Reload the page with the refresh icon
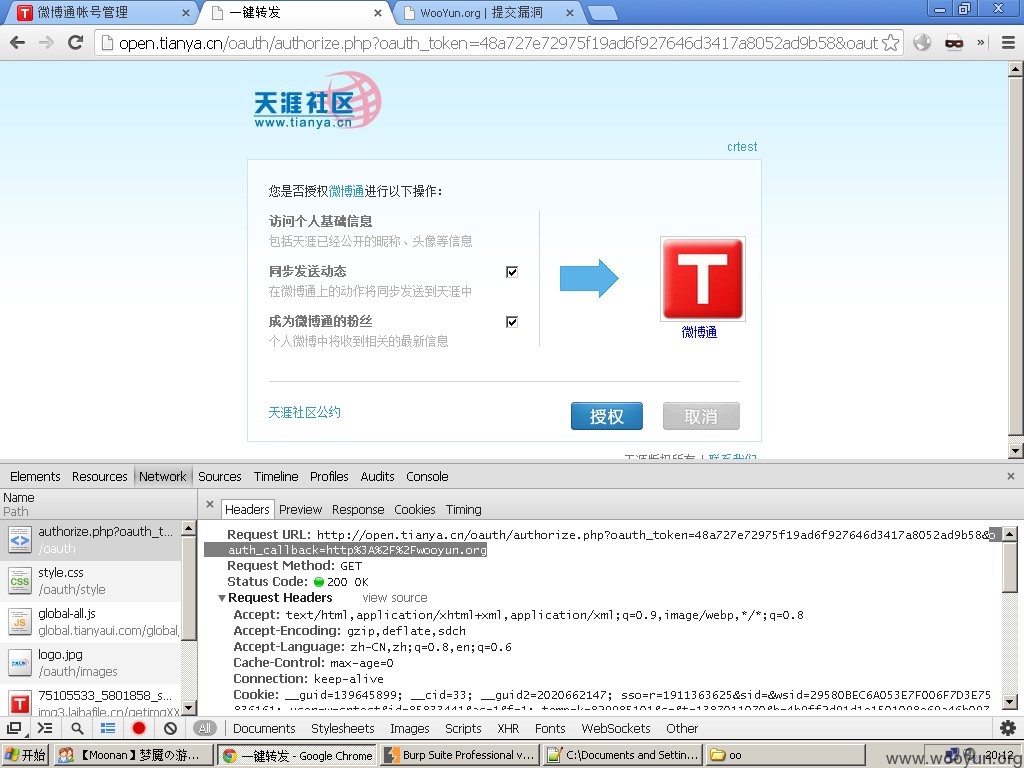The image size is (1024, 768). pos(76,43)
